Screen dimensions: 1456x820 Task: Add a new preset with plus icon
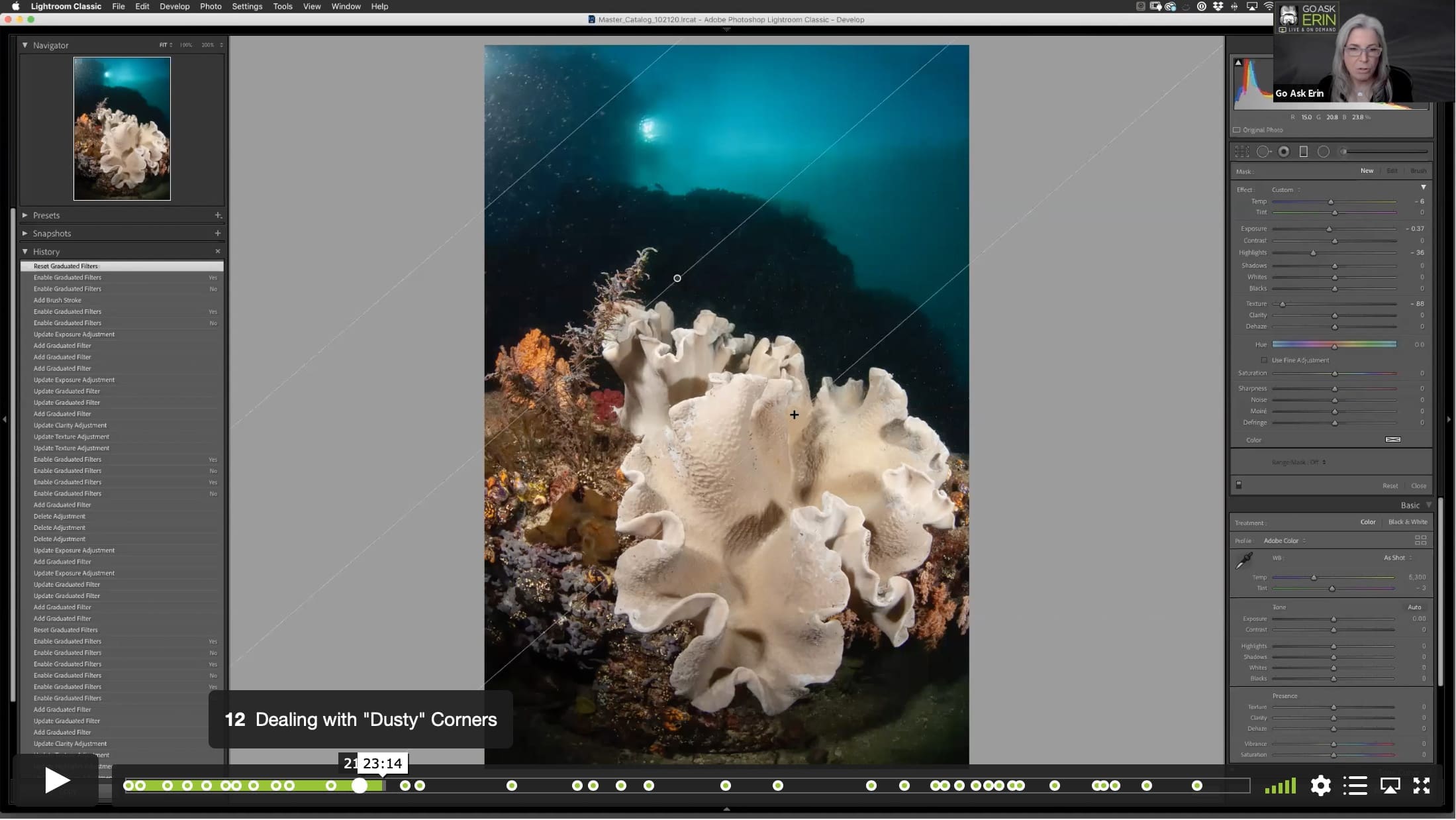point(218,215)
